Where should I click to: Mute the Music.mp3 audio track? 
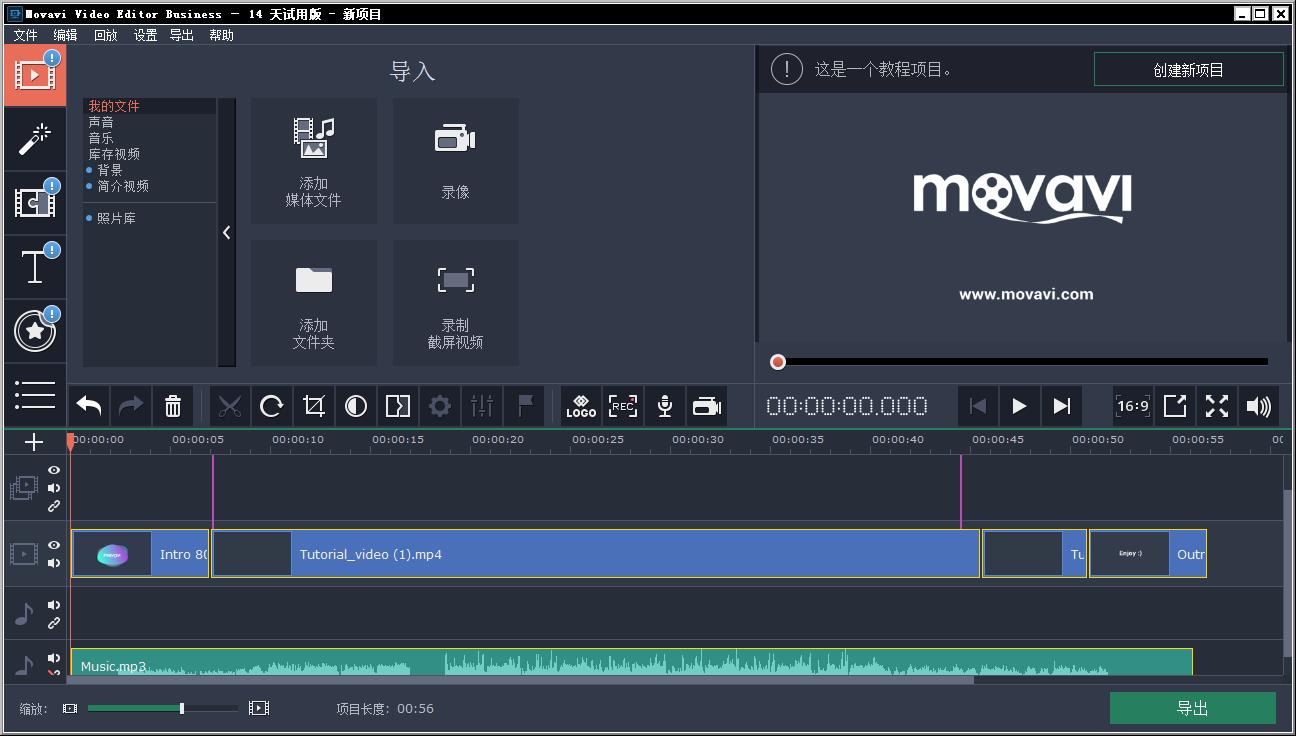point(54,658)
